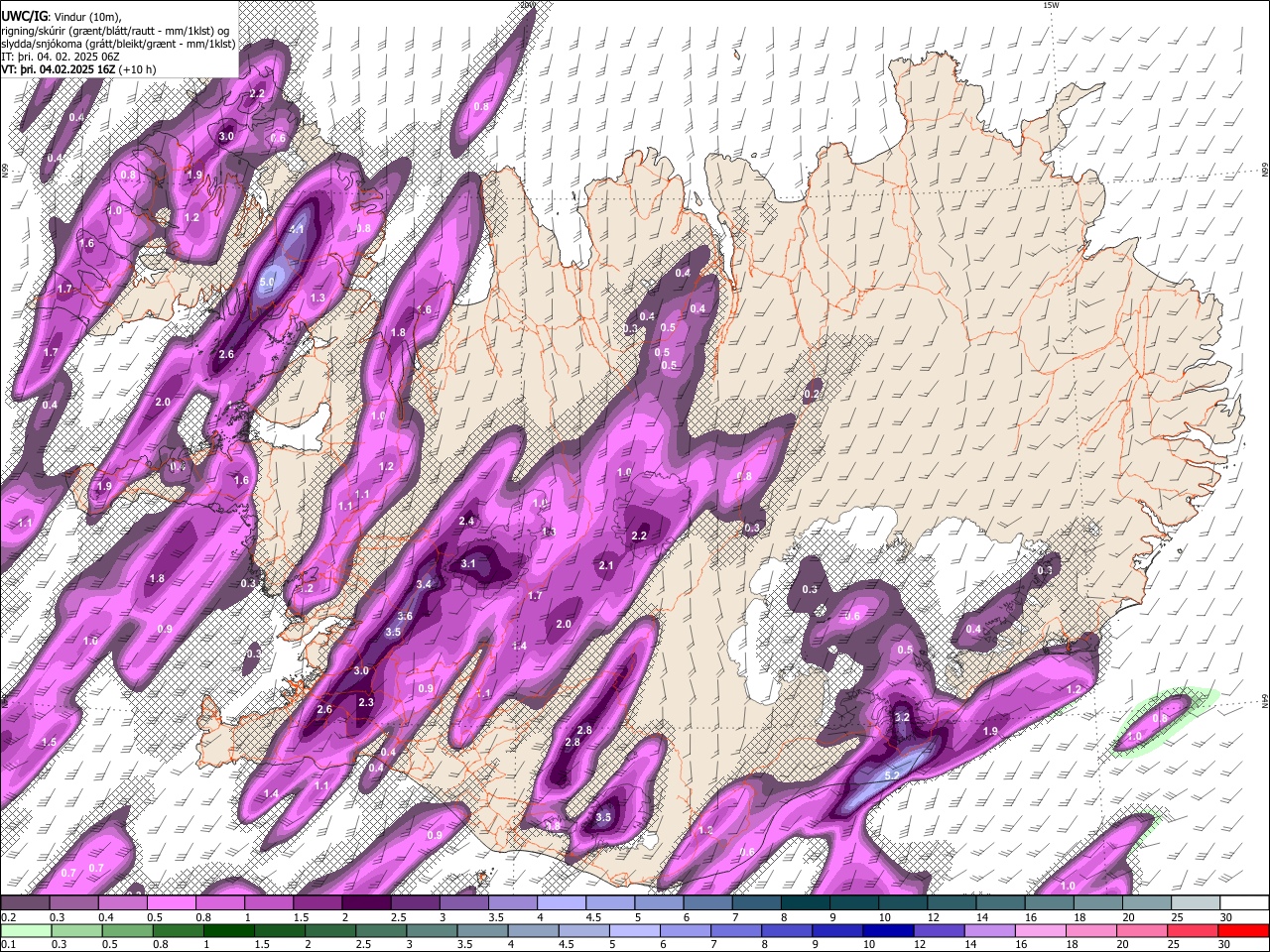Viewport: 1270px width, 952px height.
Task: Click the top-row legend swatch between 4 and 4.5
Action: pyautogui.click(x=562, y=903)
